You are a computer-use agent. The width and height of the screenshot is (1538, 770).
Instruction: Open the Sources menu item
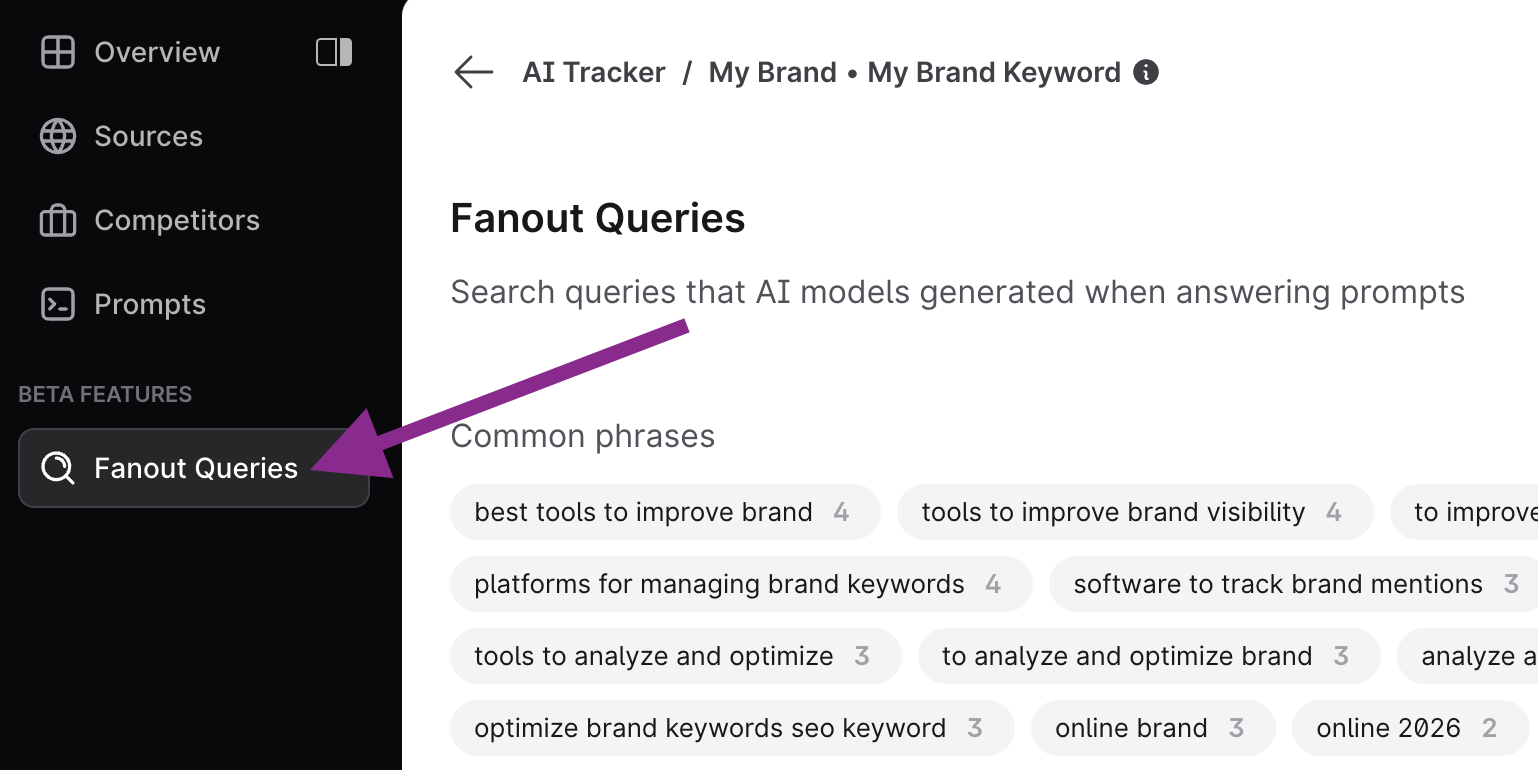coord(148,137)
